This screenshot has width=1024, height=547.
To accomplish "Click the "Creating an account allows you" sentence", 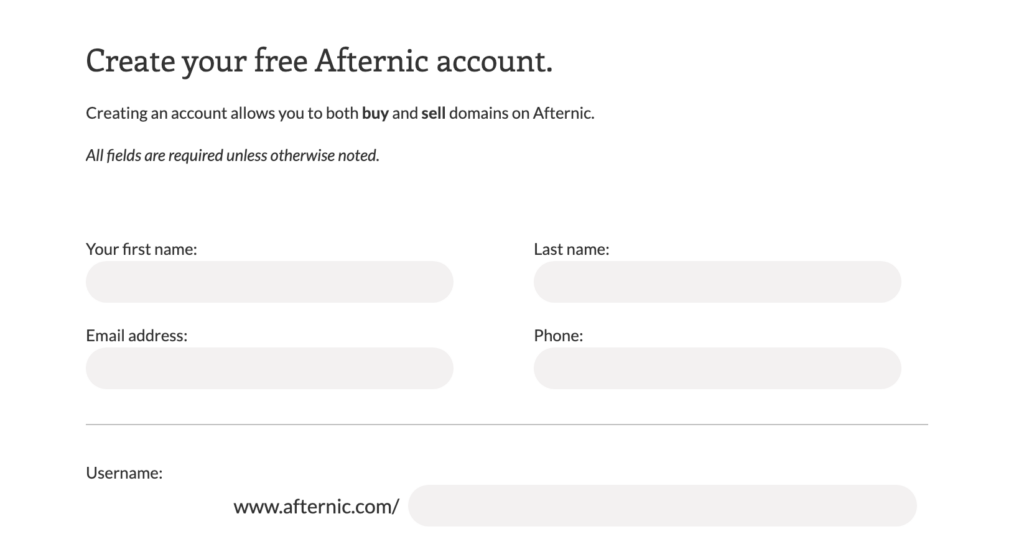I will 340,113.
